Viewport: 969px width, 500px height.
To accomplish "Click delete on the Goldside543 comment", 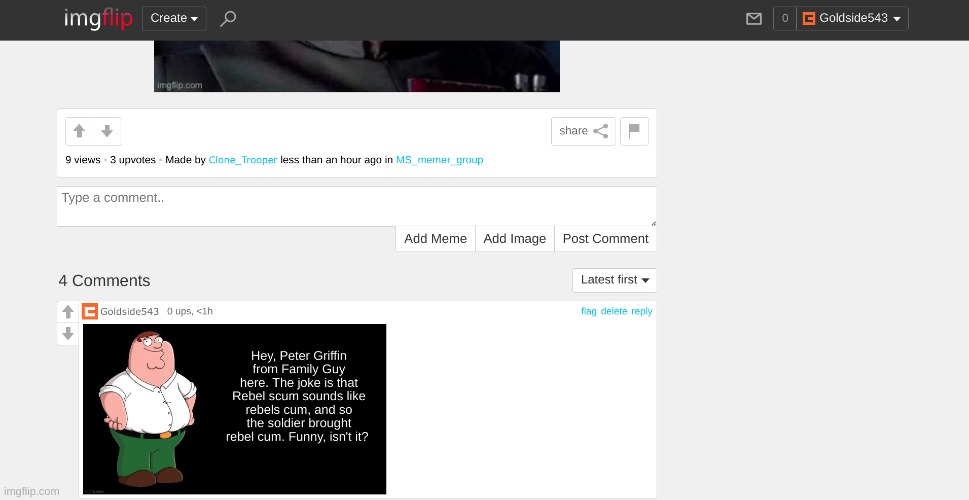I will point(614,311).
